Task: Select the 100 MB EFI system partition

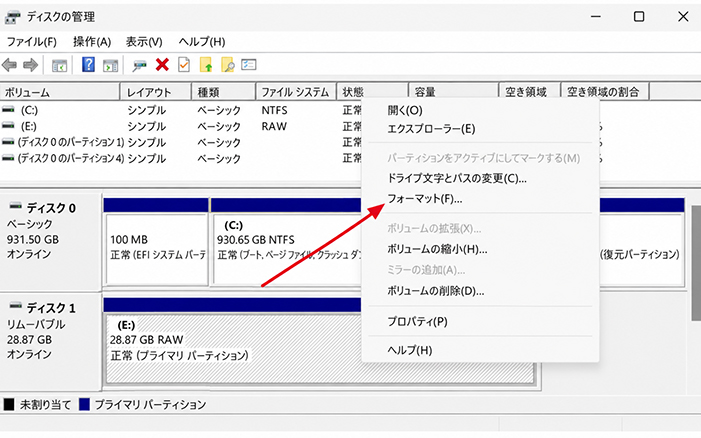Action: pyautogui.click(x=156, y=248)
